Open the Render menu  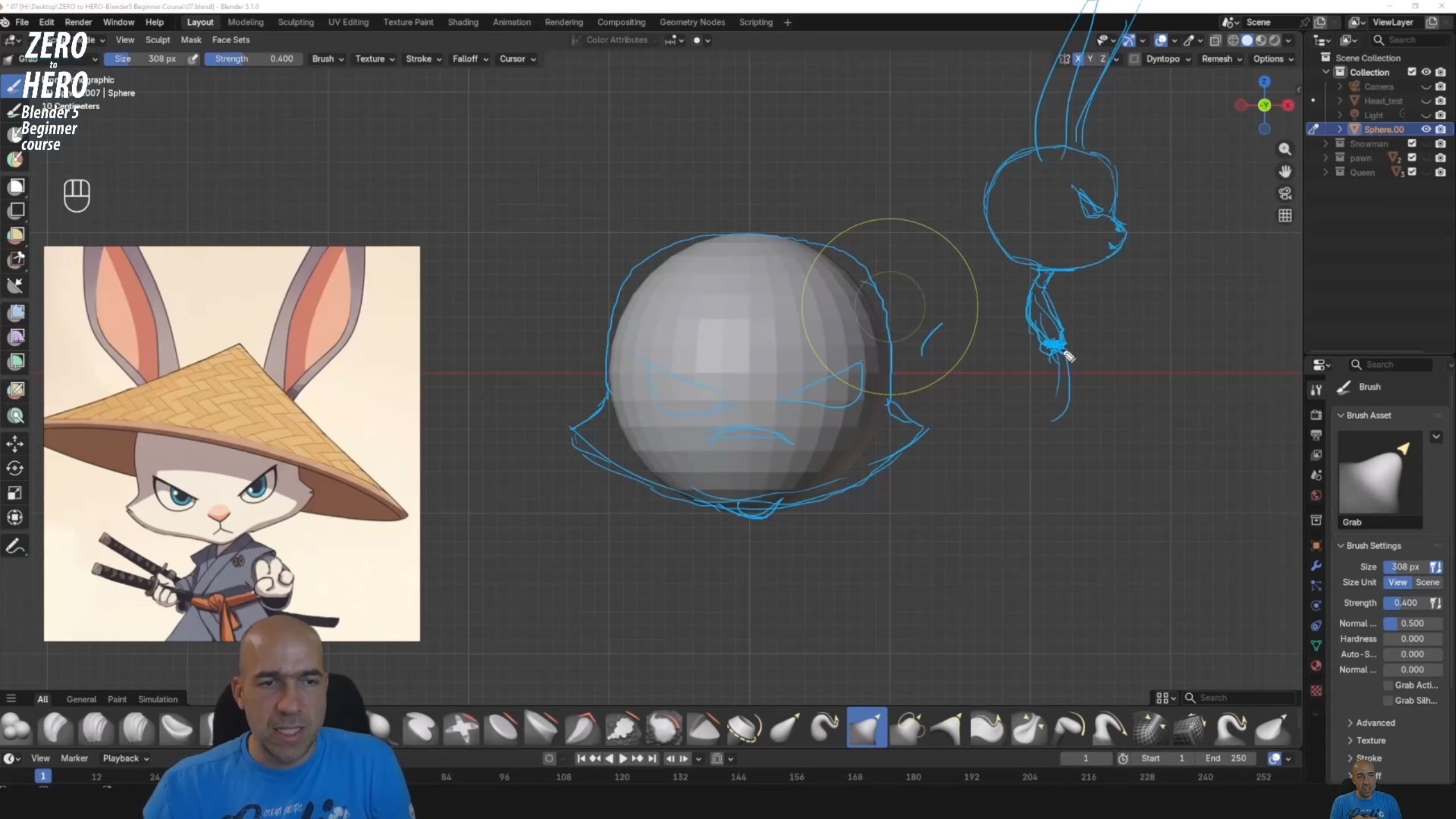pyautogui.click(x=78, y=22)
